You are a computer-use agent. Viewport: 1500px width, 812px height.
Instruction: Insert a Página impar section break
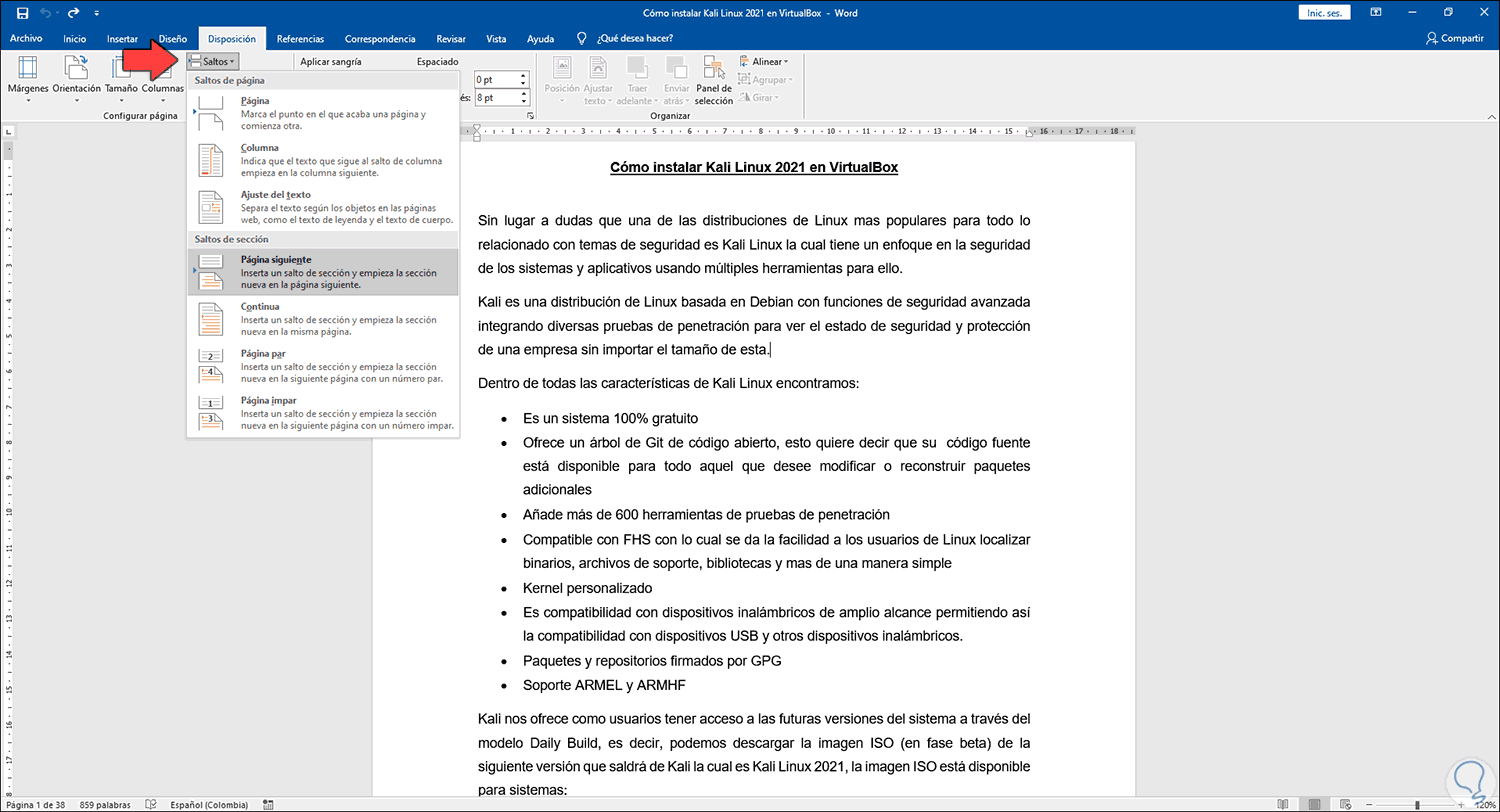[322, 413]
